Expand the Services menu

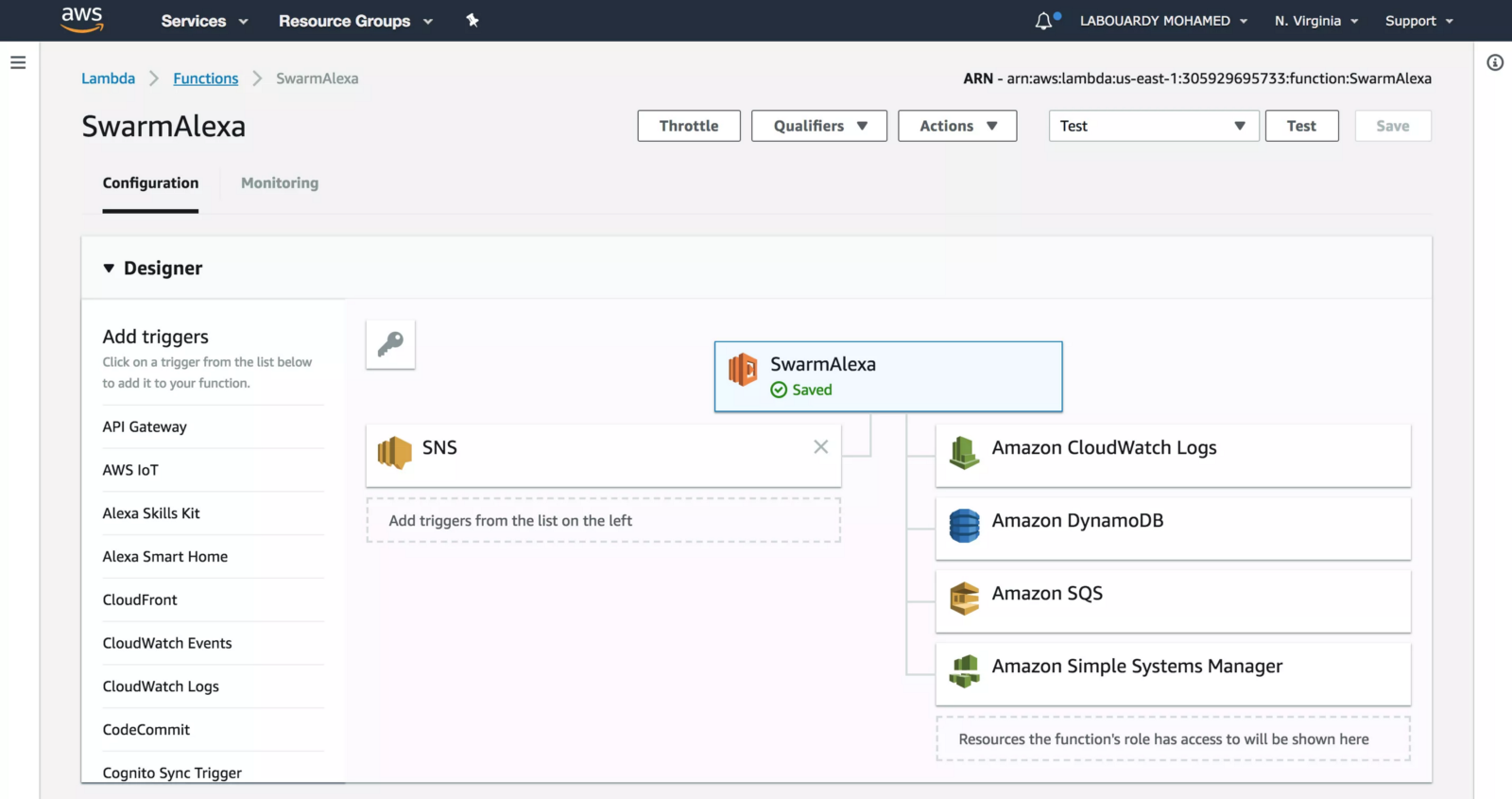tap(204, 21)
